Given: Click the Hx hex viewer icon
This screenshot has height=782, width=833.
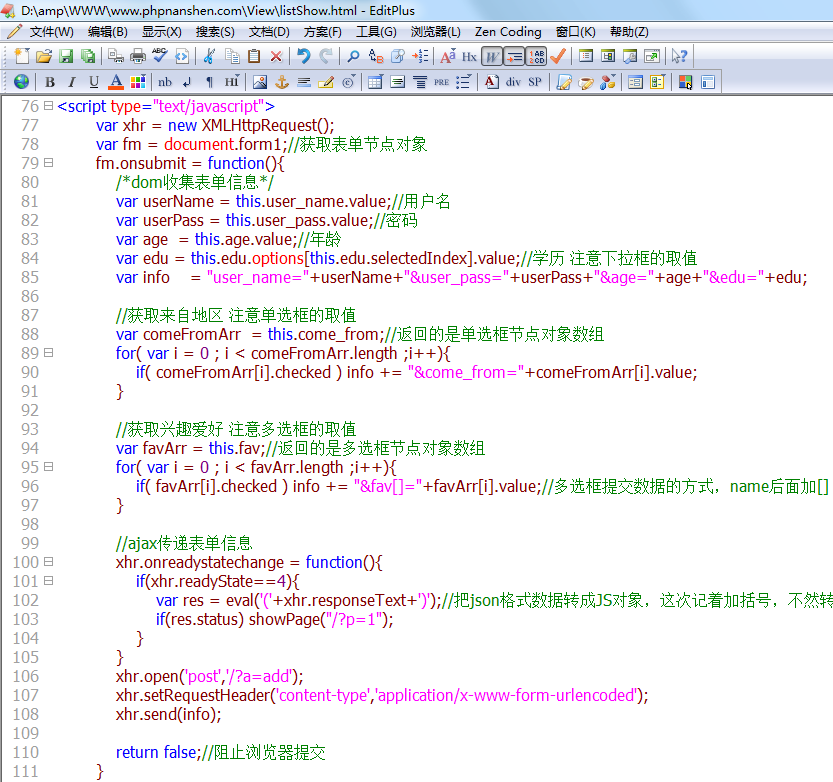Looking at the screenshot, I should [469, 56].
